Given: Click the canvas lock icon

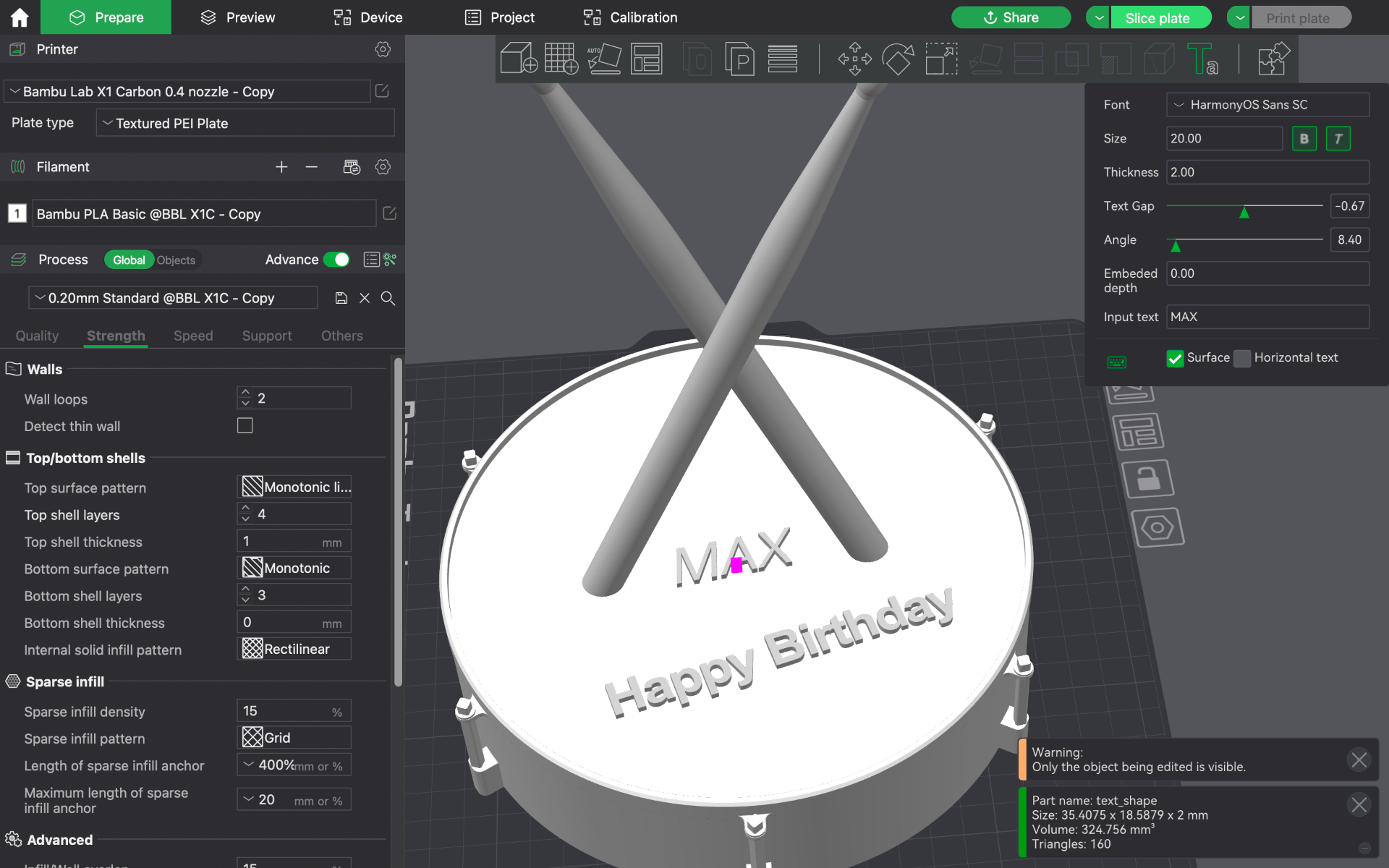Looking at the screenshot, I should pyautogui.click(x=1147, y=479).
